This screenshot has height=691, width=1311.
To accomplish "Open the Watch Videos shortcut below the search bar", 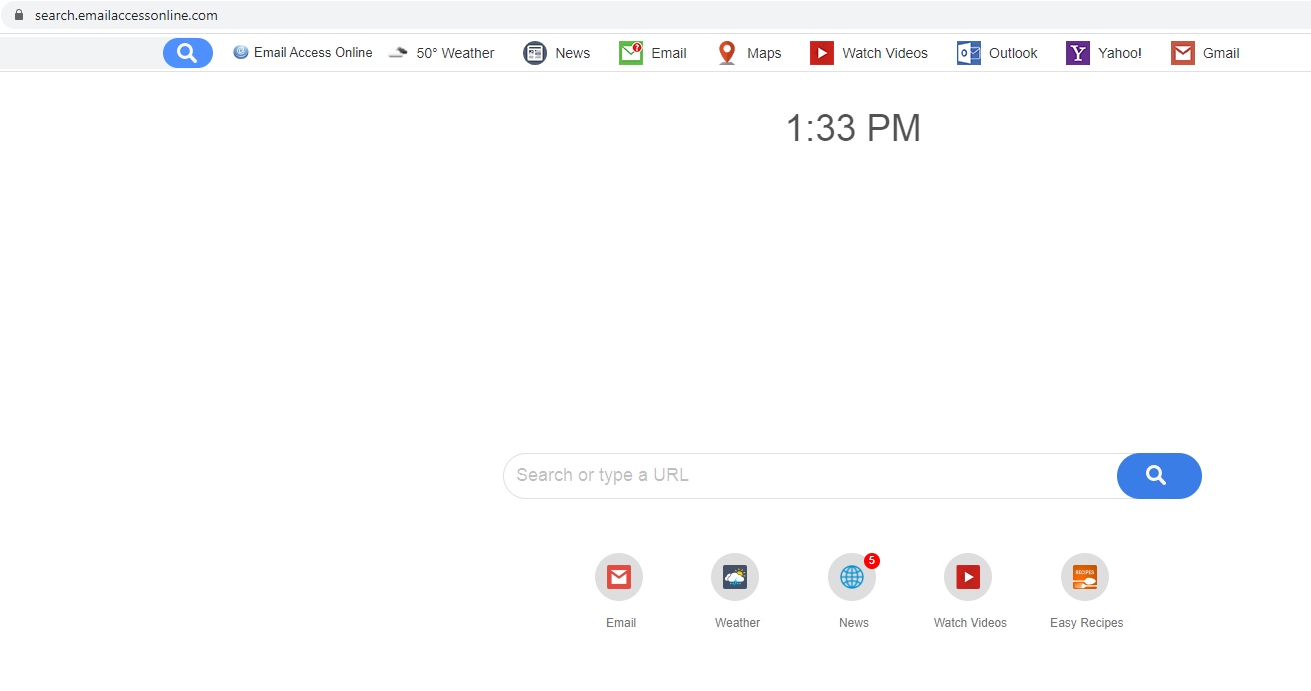I will click(x=968, y=577).
